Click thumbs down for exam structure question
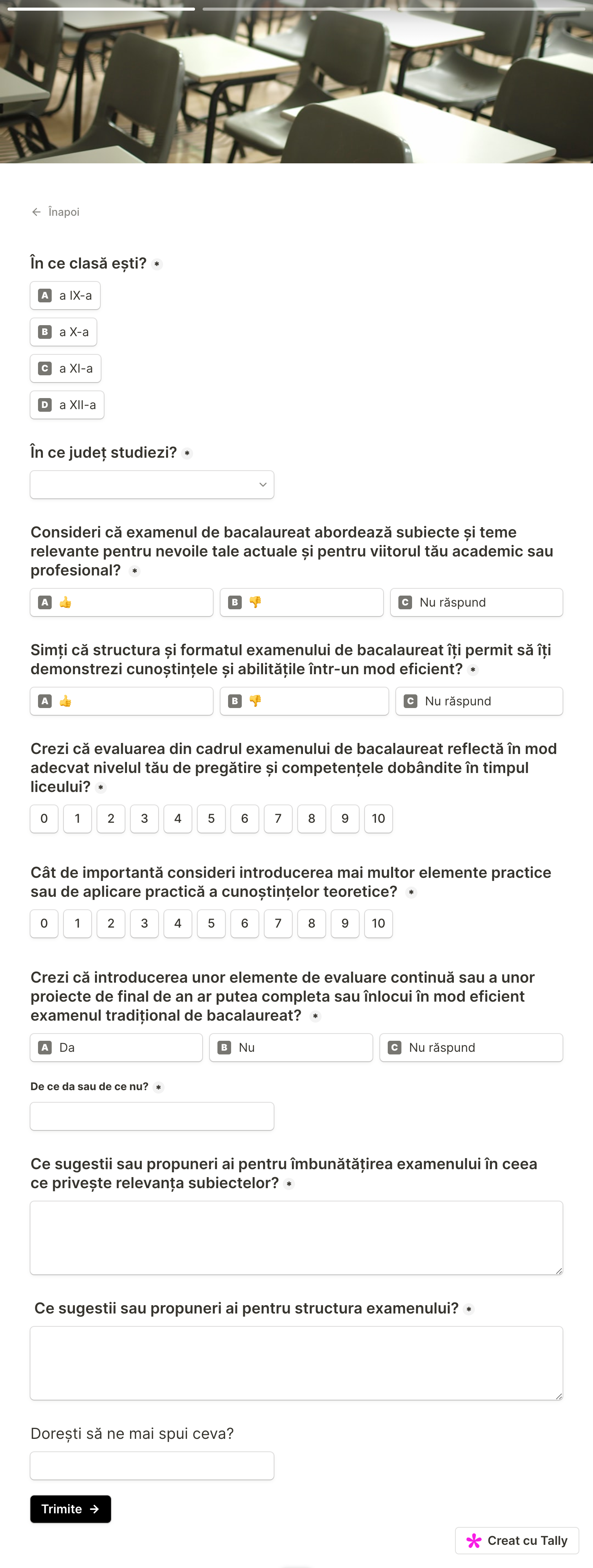This screenshot has width=593, height=1568. (303, 700)
